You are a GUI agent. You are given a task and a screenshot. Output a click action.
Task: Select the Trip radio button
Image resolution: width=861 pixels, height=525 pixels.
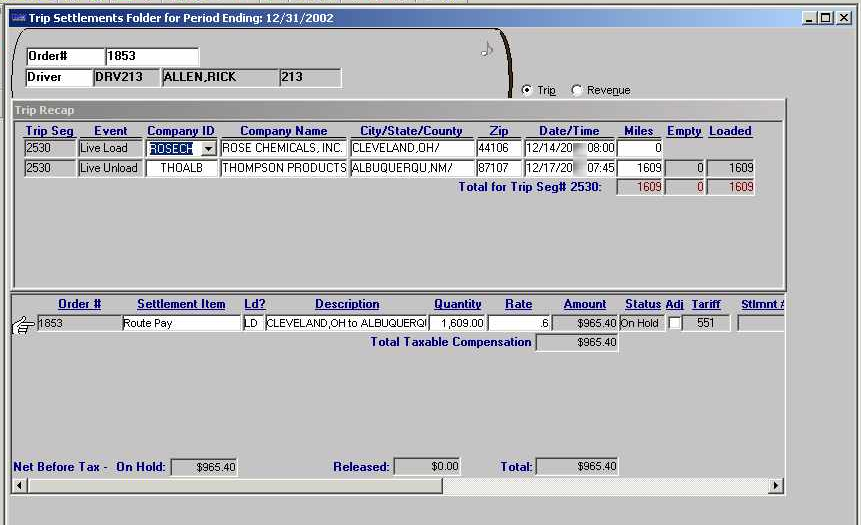tap(527, 90)
